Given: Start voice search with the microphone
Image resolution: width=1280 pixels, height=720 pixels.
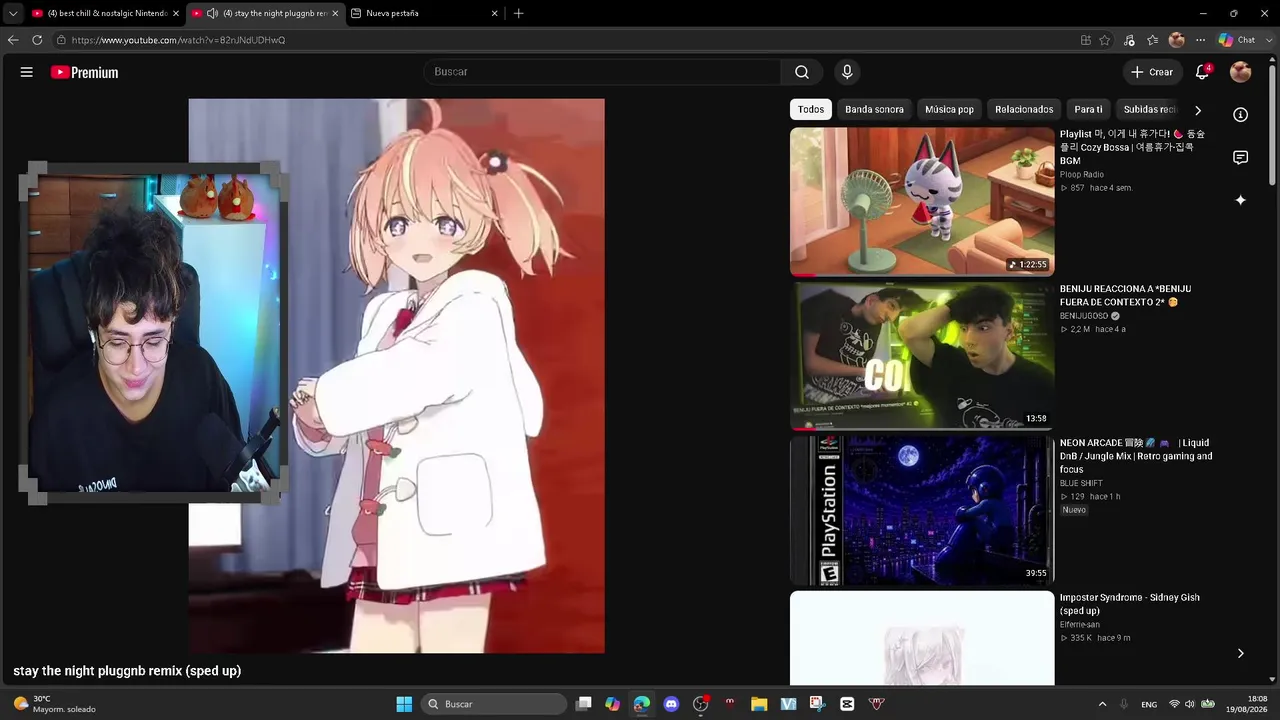Looking at the screenshot, I should [847, 72].
